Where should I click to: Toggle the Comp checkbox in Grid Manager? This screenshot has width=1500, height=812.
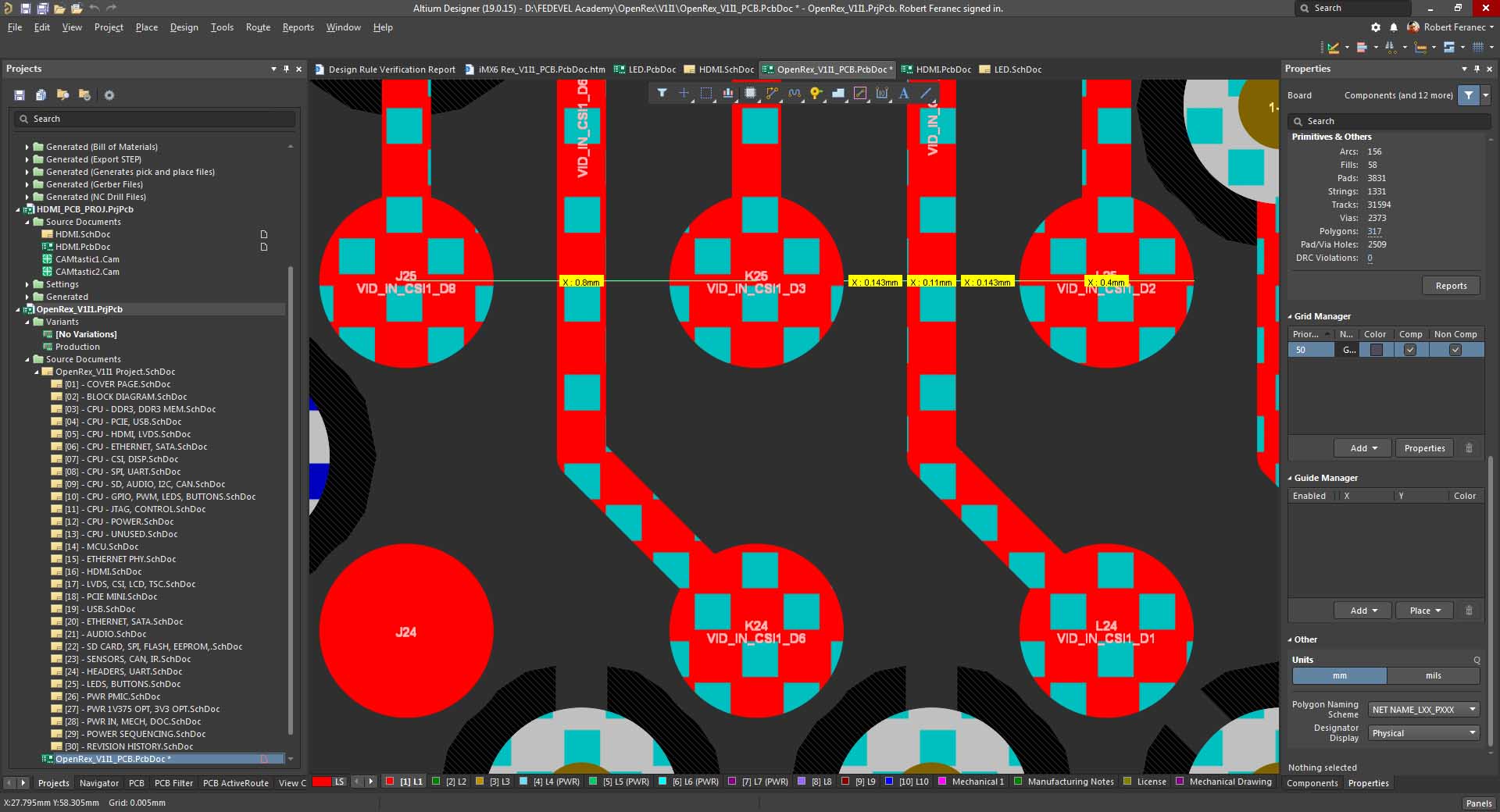click(x=1409, y=351)
